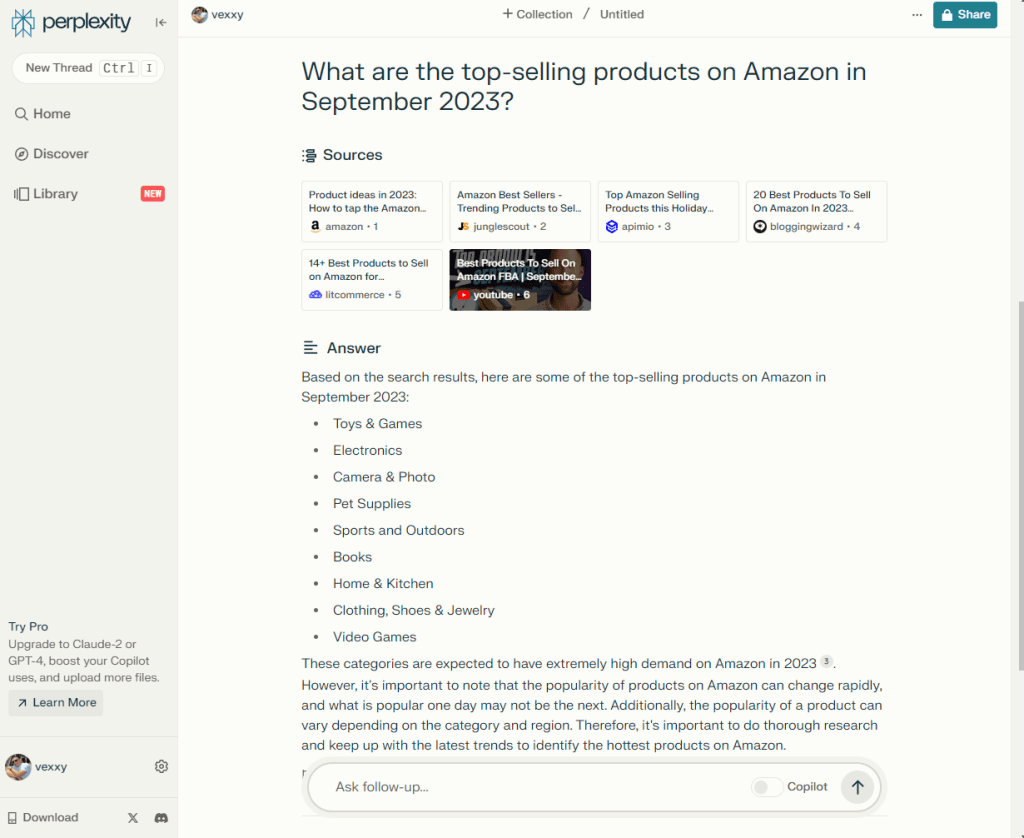The image size is (1024, 838).
Task: Click the question title about top-selling products
Action: [x=584, y=86]
